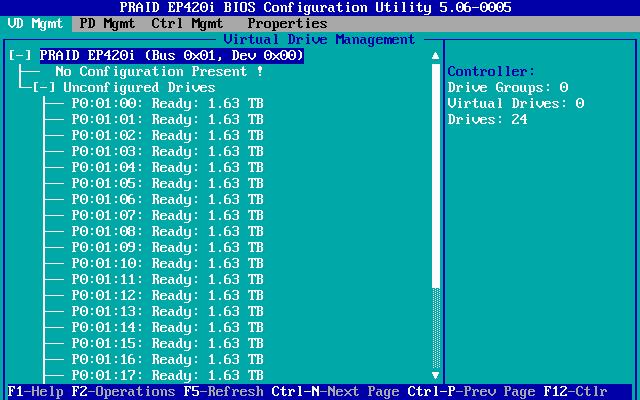640x400 pixels.
Task: Click the scrollbar down arrow
Action: tap(436, 375)
